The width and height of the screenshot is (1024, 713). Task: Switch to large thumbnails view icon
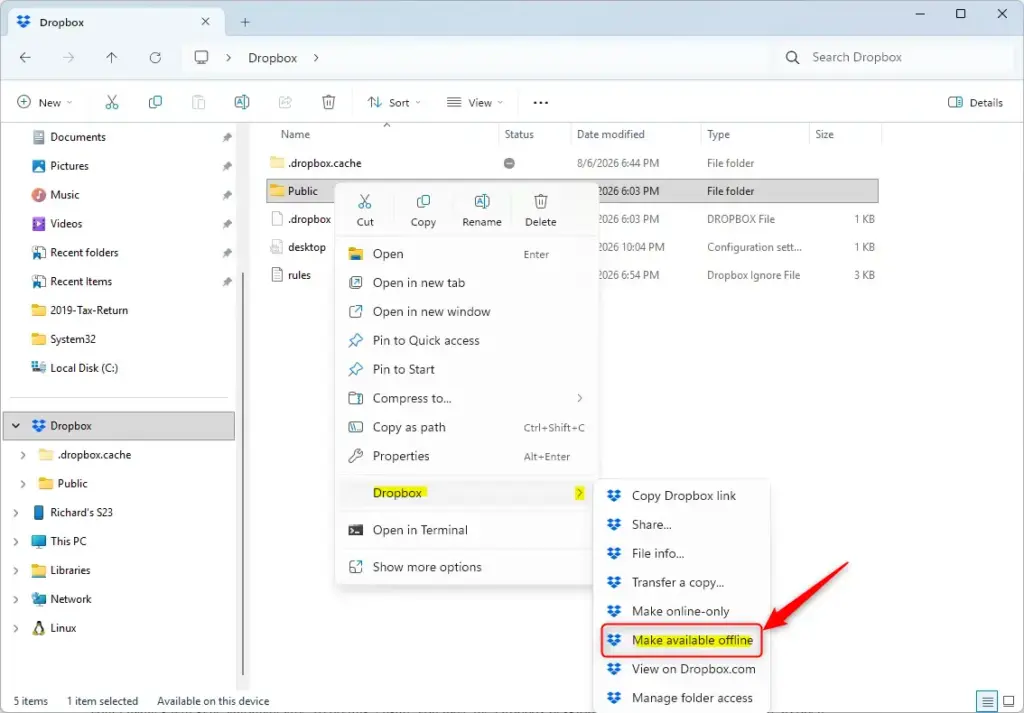(x=1008, y=701)
